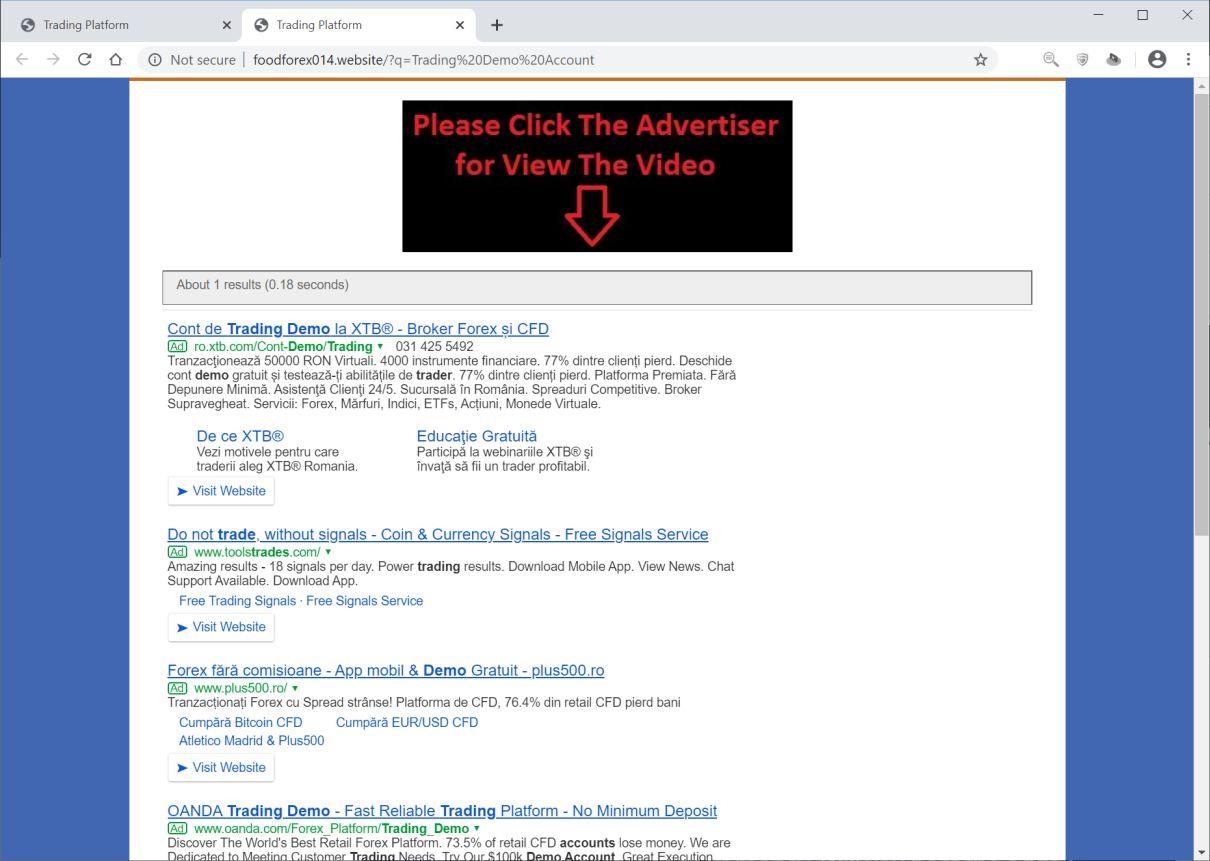
Task: Close the active second Trading Platform tab
Action: (460, 25)
